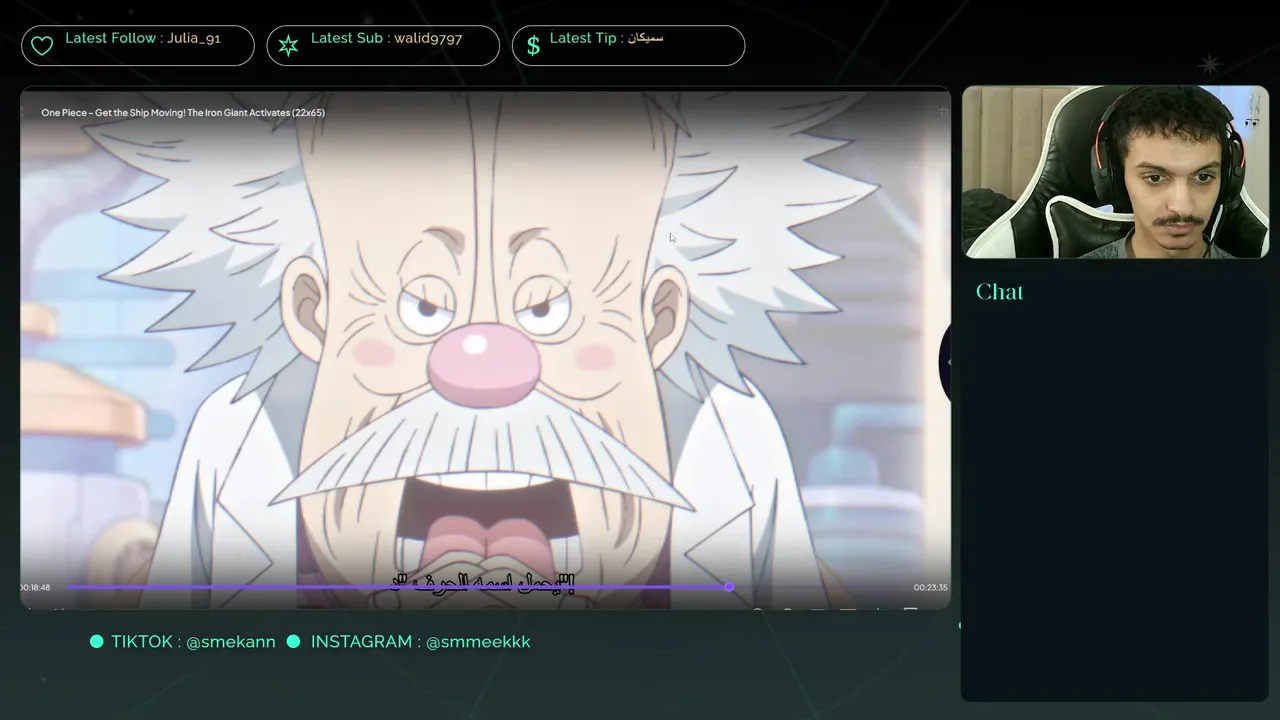
Task: Click the Chat heading
Action: (x=1000, y=292)
